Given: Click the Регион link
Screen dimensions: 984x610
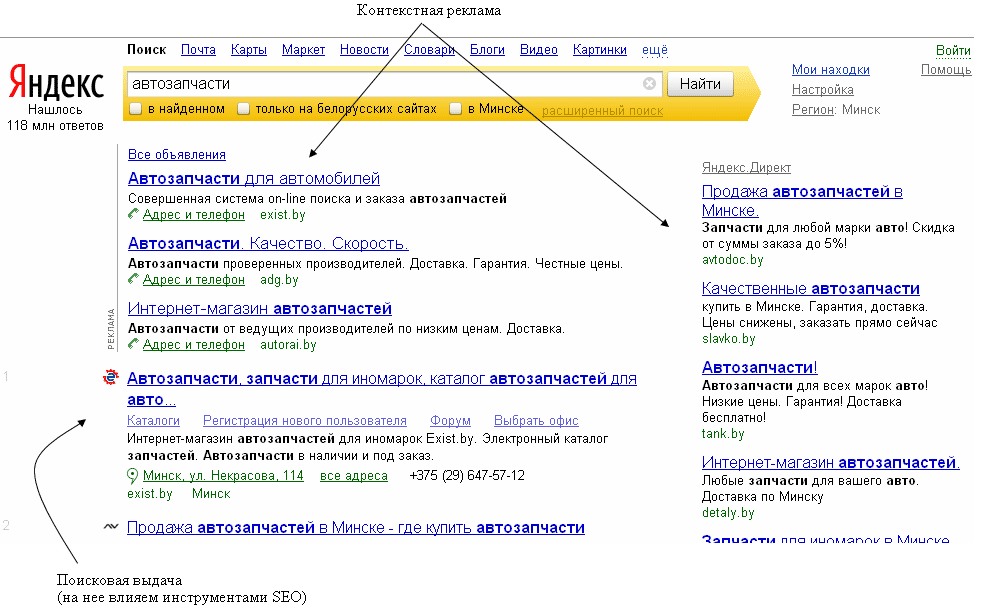Looking at the screenshot, I should click(813, 110).
